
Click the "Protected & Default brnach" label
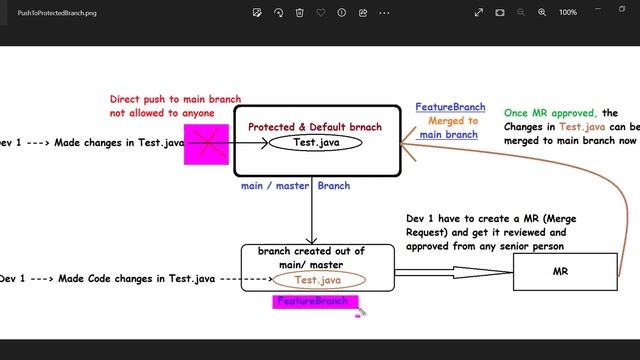point(315,127)
